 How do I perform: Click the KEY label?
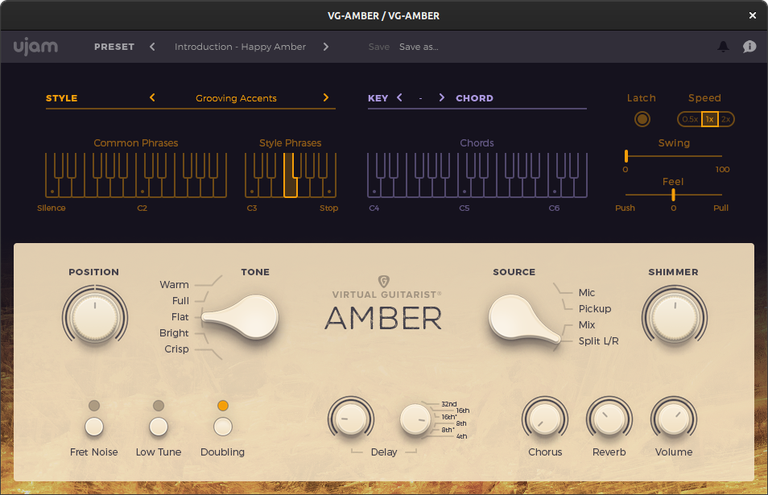378,98
